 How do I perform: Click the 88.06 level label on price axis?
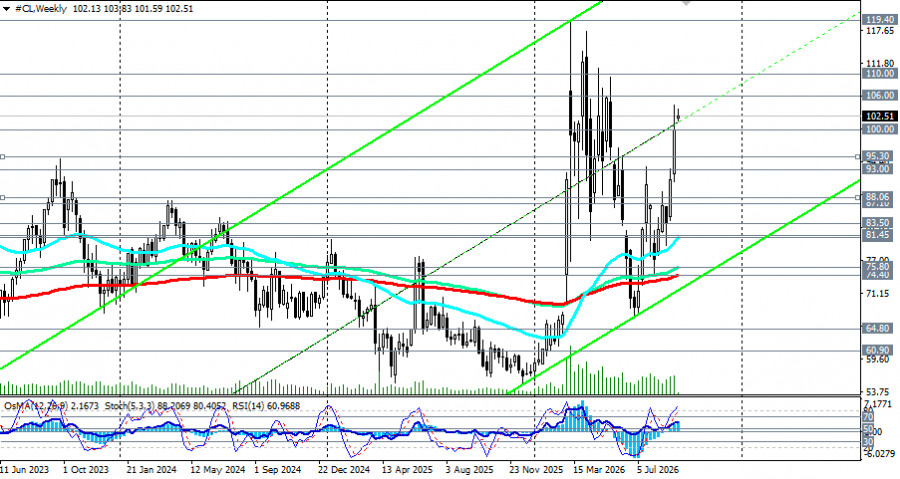coord(880,197)
